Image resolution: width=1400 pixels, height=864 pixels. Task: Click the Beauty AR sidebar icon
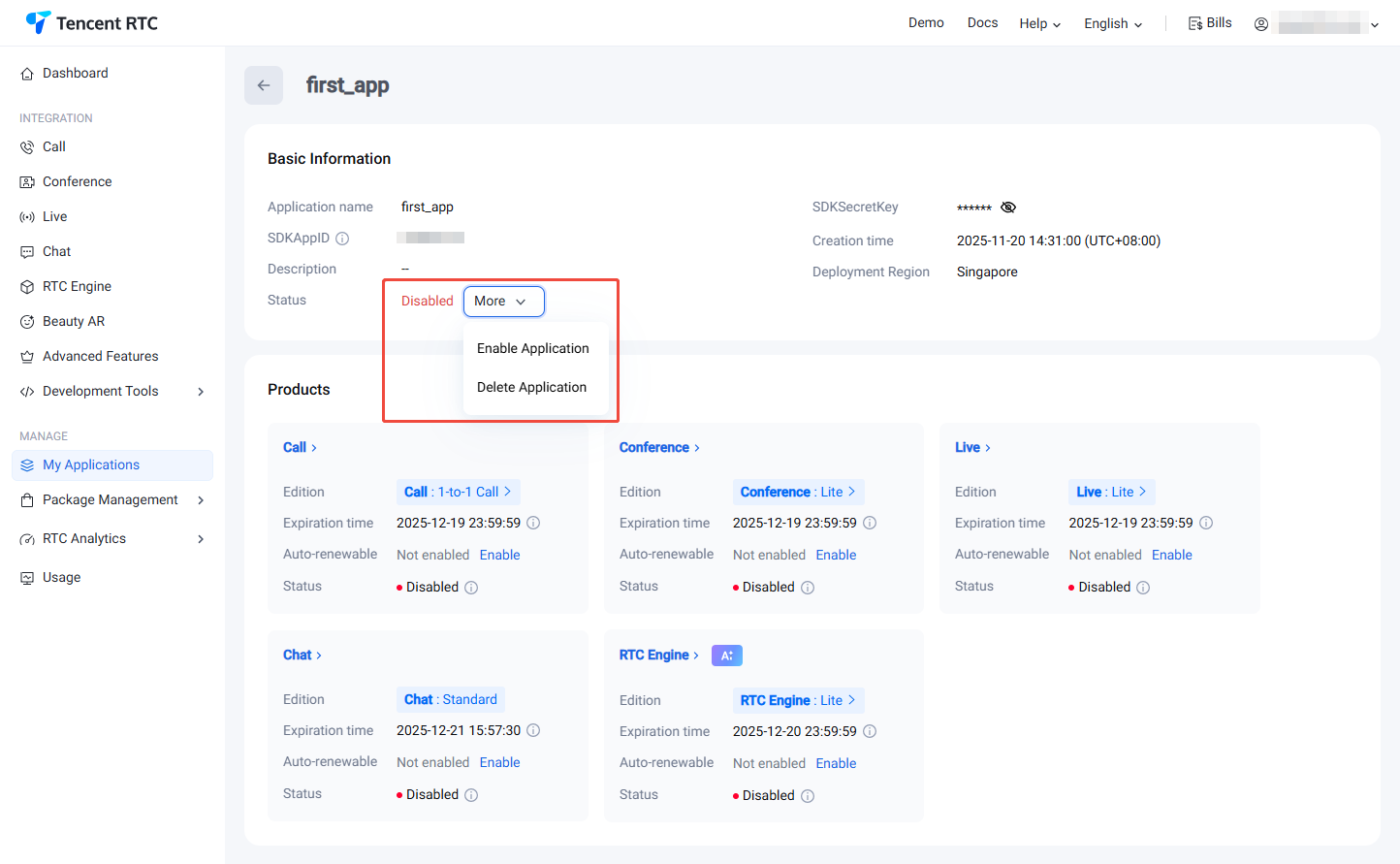[27, 322]
